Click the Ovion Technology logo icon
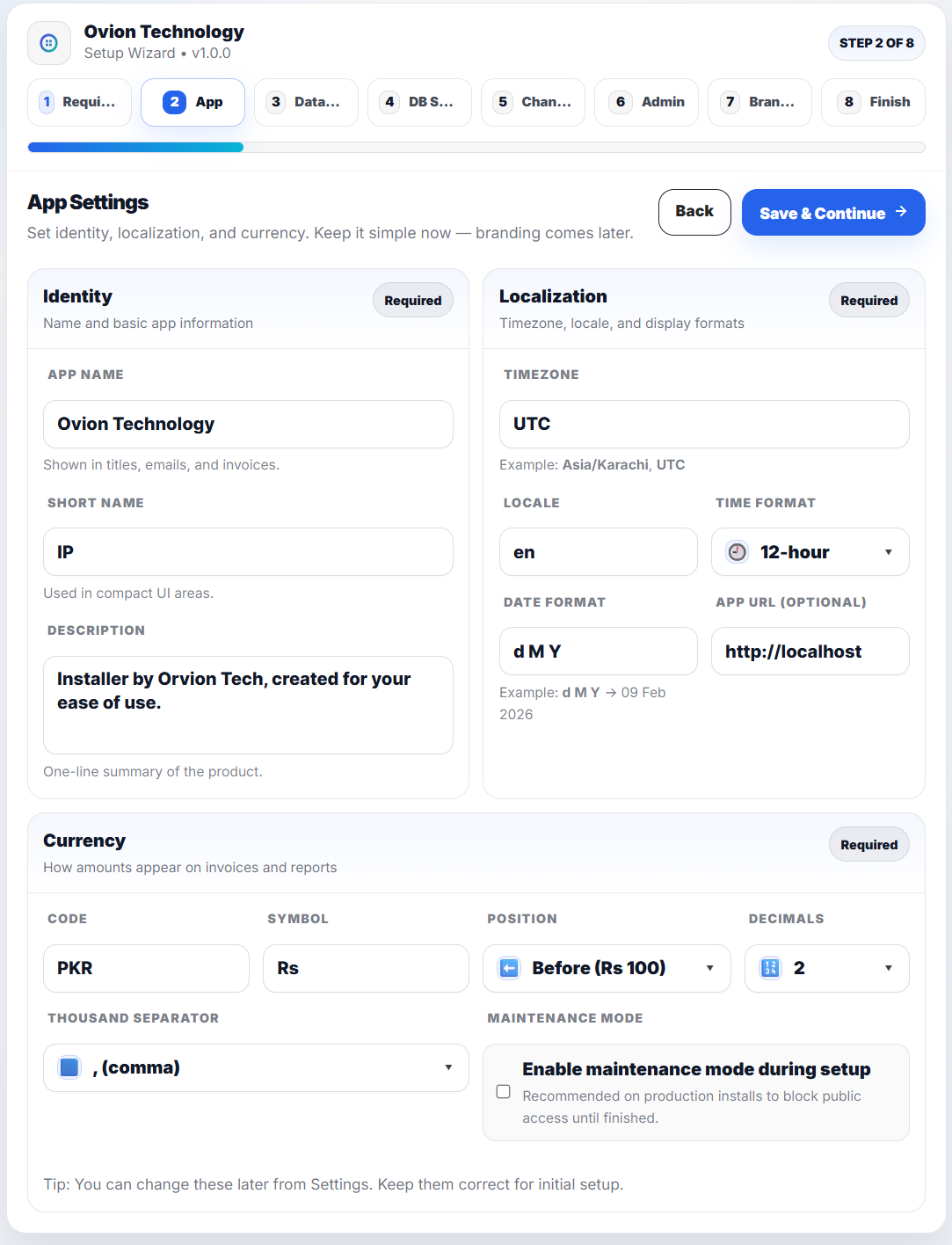This screenshot has width=952, height=1245. click(x=48, y=42)
